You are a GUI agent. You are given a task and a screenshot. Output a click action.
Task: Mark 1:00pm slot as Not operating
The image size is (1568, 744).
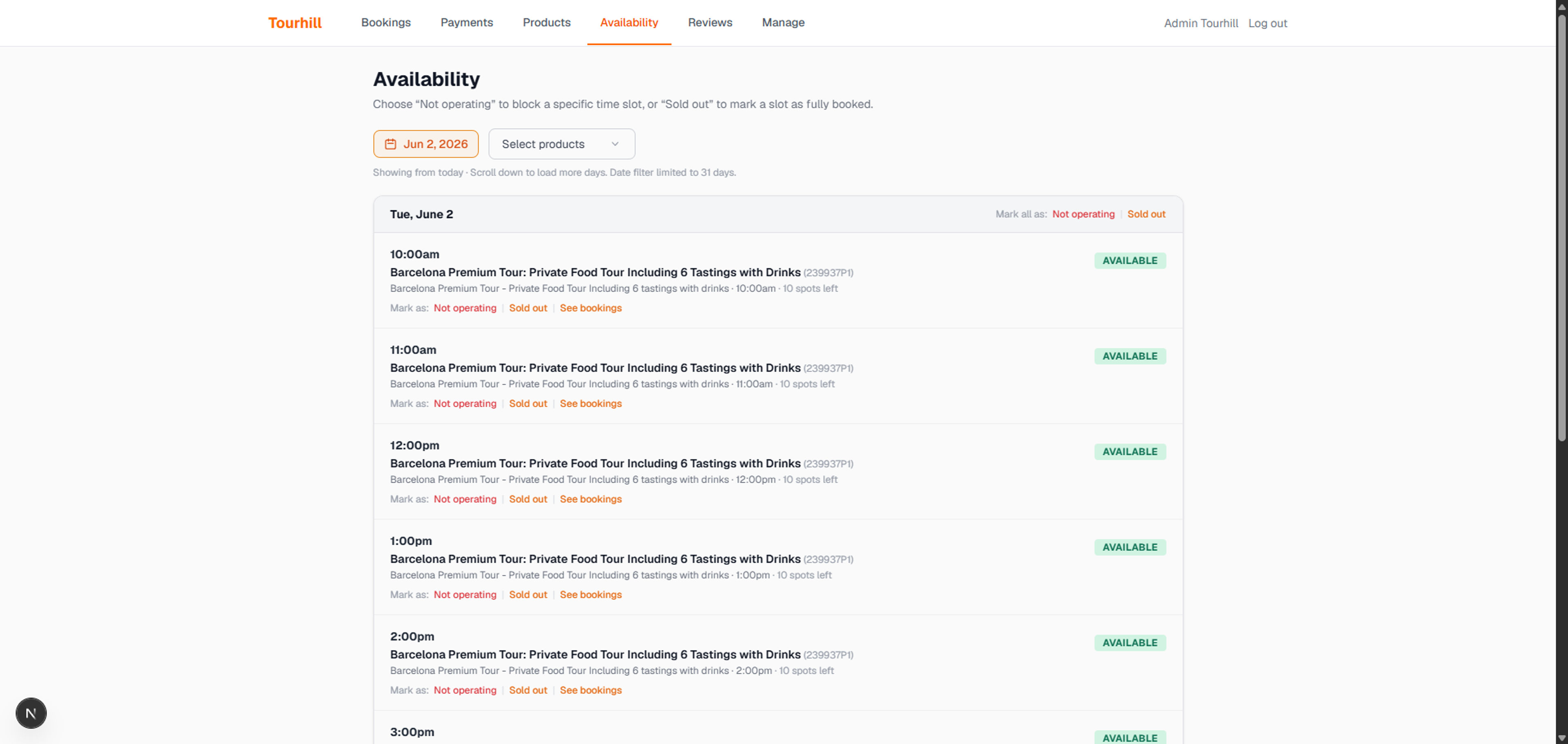464,595
